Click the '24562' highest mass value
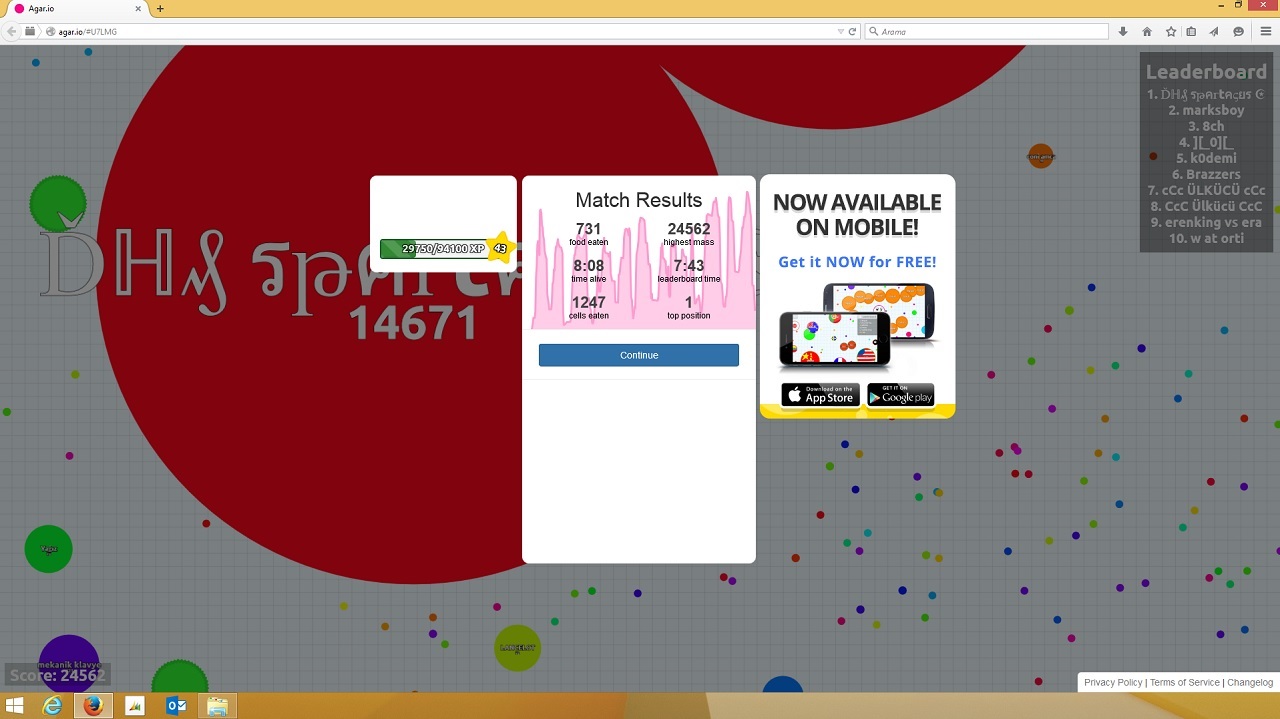This screenshot has height=719, width=1280. click(689, 229)
